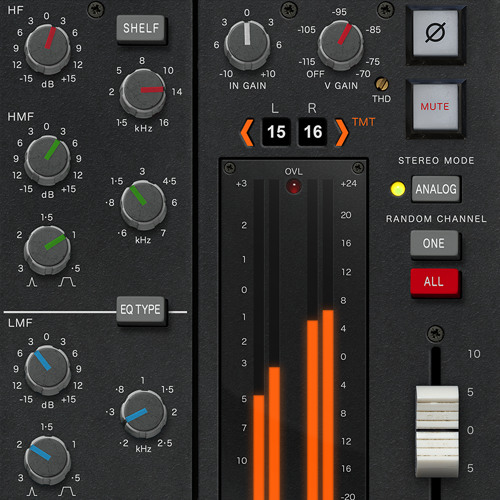Viewport: 500px width, 500px height.
Task: Click the 10 mark on fader scale
Action: pyautogui.click(x=474, y=354)
